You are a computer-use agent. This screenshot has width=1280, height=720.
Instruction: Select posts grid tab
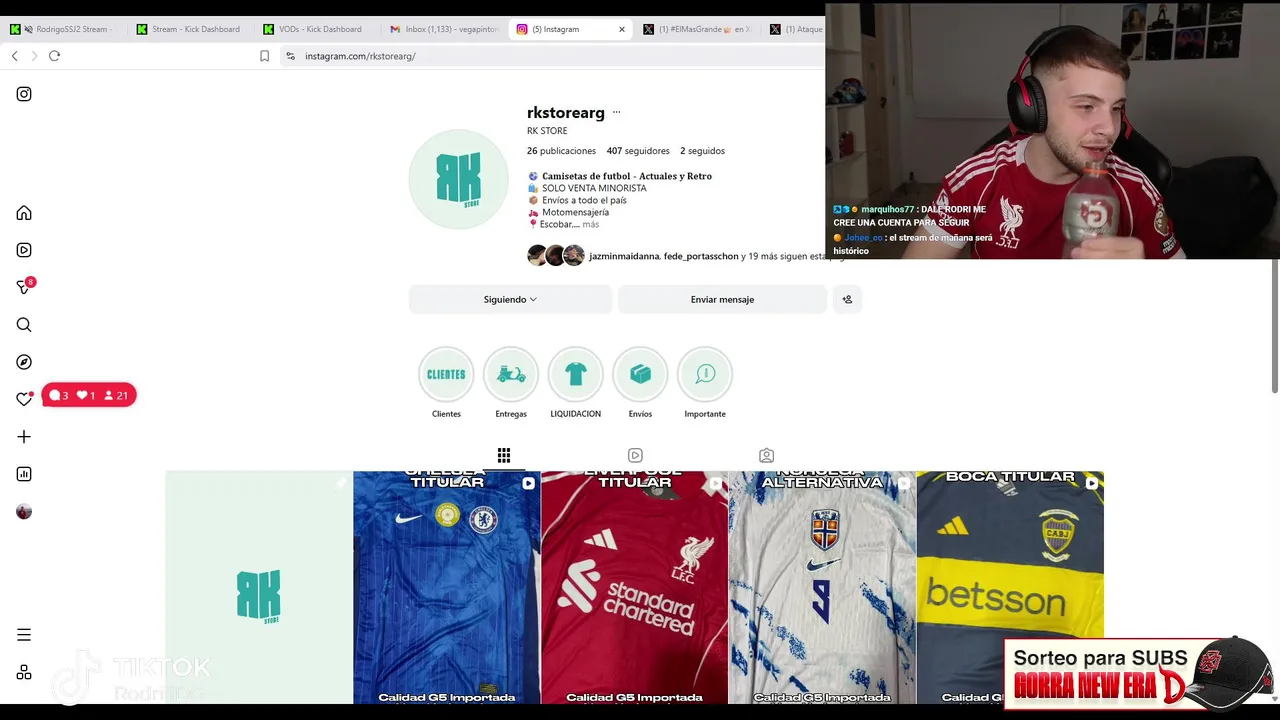[504, 456]
